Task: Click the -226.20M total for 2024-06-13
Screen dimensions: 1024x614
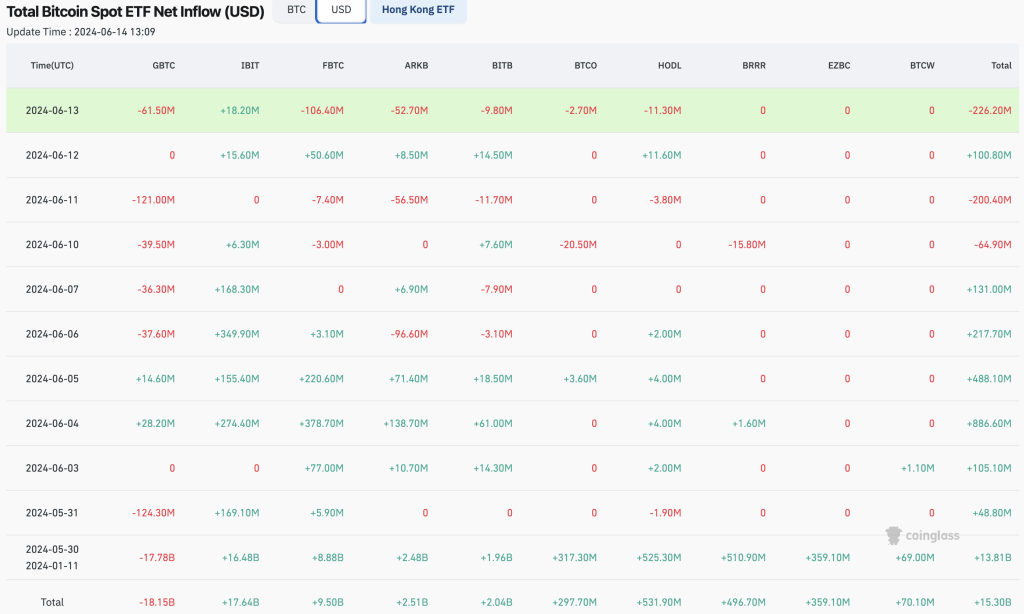Action: point(989,110)
